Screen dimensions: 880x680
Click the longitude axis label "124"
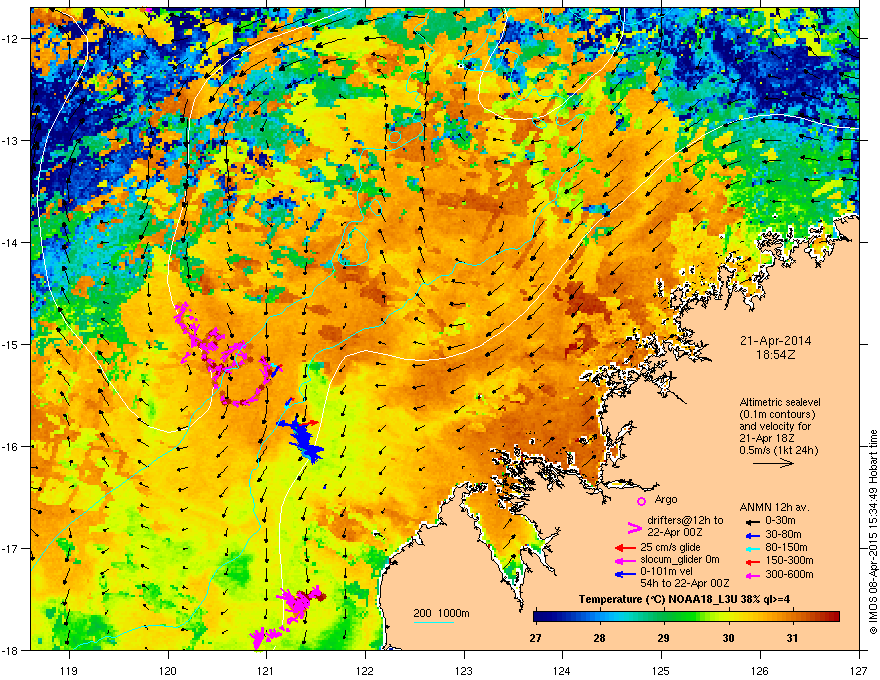(x=562, y=670)
